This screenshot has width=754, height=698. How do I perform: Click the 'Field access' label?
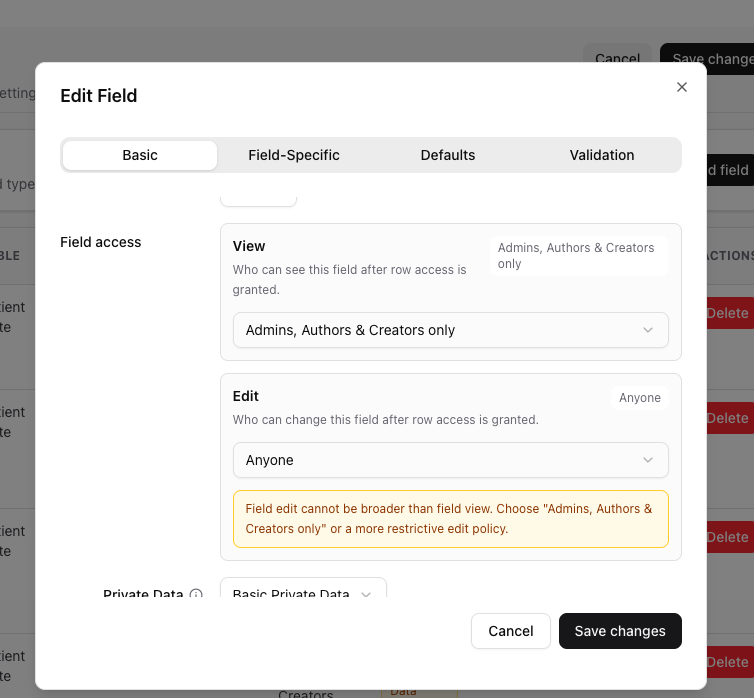pos(101,242)
